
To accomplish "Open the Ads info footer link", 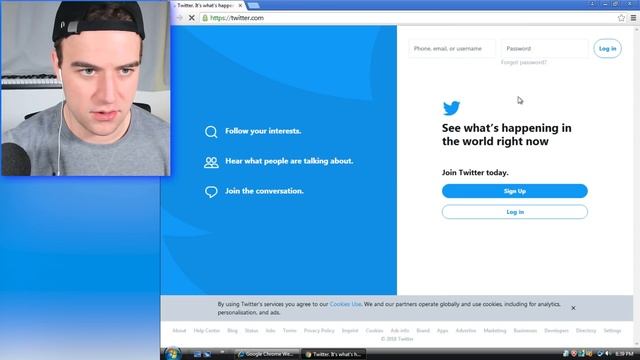I will (400, 331).
